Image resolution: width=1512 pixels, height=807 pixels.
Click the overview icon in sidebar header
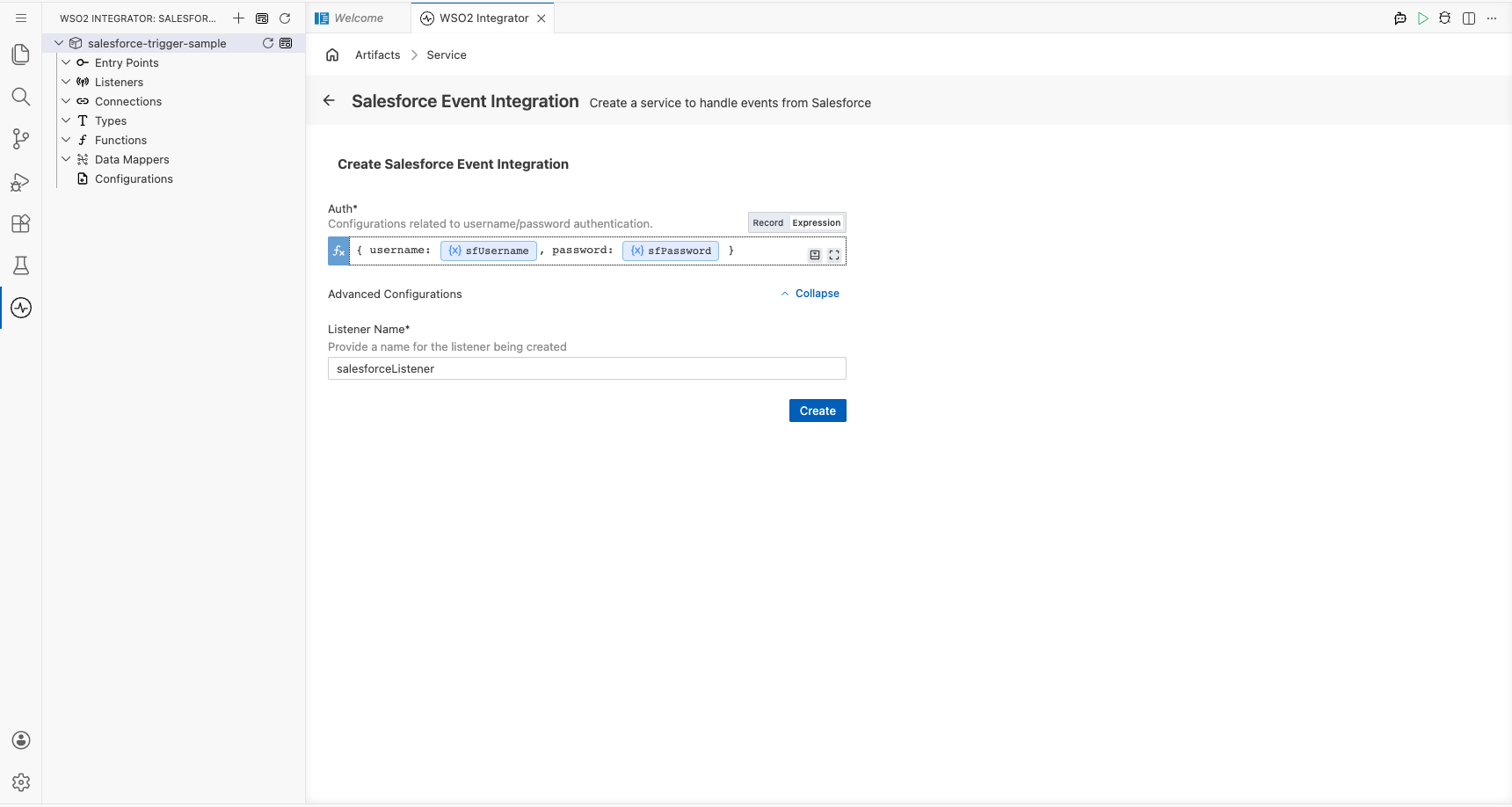(x=262, y=18)
